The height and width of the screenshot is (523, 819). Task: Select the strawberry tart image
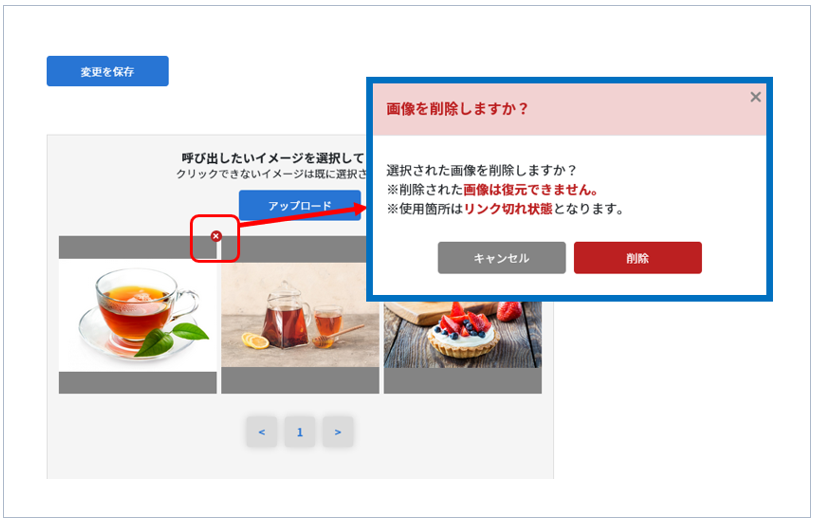[463, 334]
